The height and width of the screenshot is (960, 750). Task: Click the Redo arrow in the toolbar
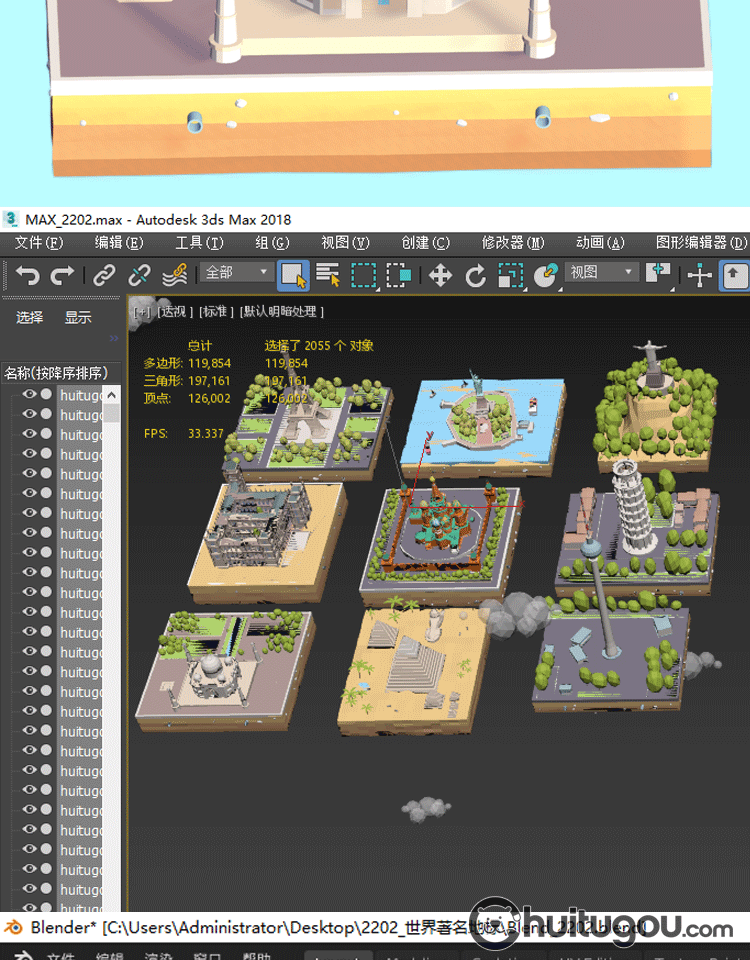coord(63,275)
